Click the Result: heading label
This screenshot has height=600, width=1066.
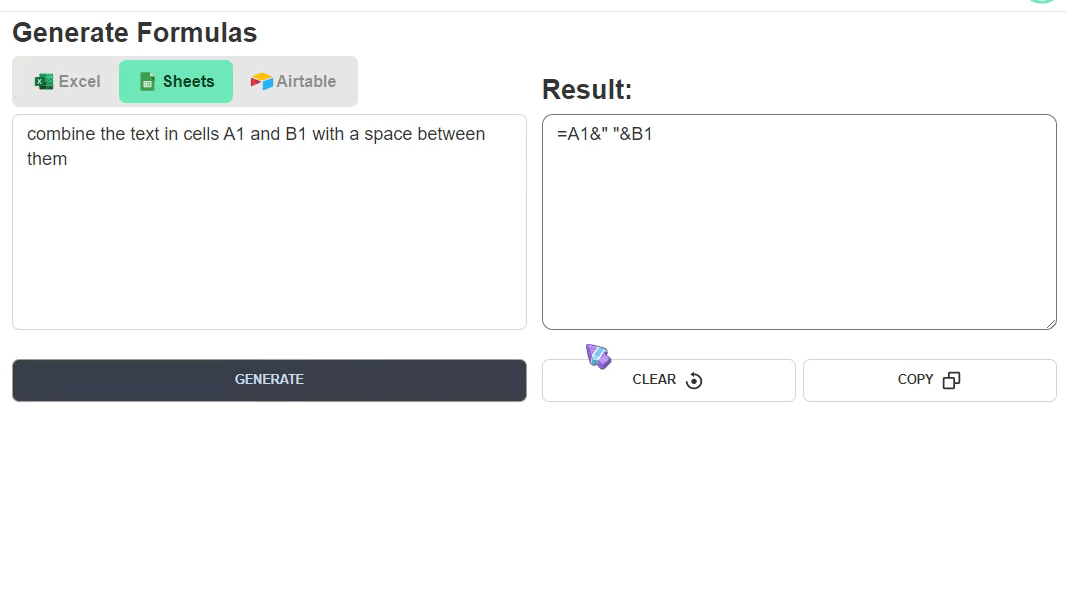coord(587,90)
